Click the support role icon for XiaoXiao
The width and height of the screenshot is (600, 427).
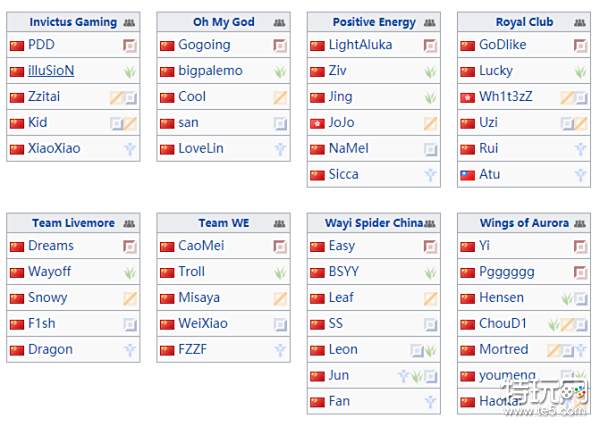pos(129,149)
